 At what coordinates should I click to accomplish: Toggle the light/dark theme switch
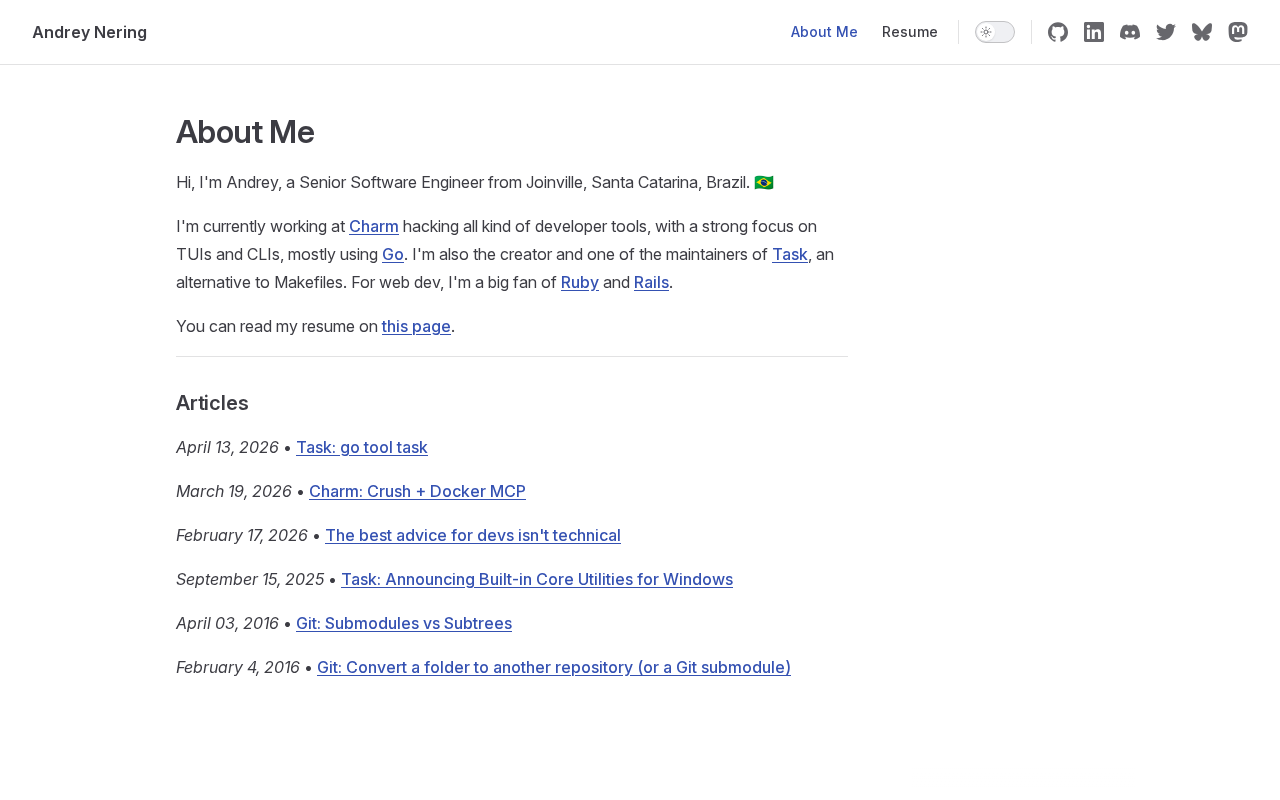[995, 32]
